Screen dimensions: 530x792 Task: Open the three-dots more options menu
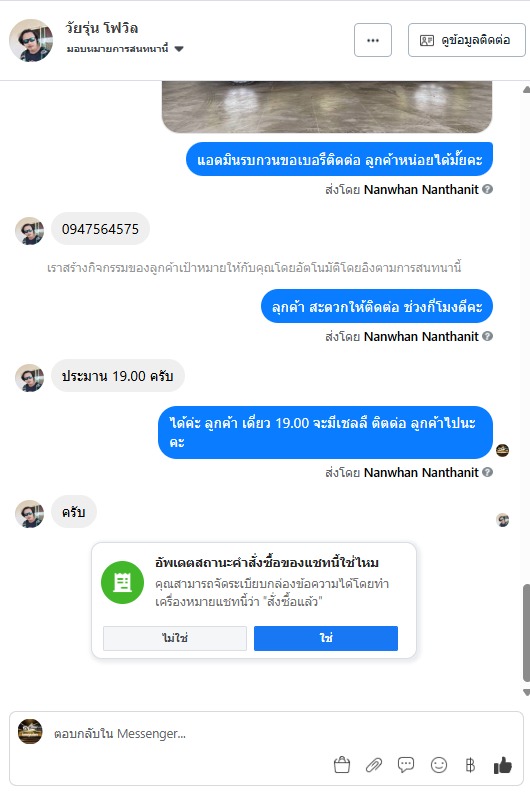coord(373,40)
